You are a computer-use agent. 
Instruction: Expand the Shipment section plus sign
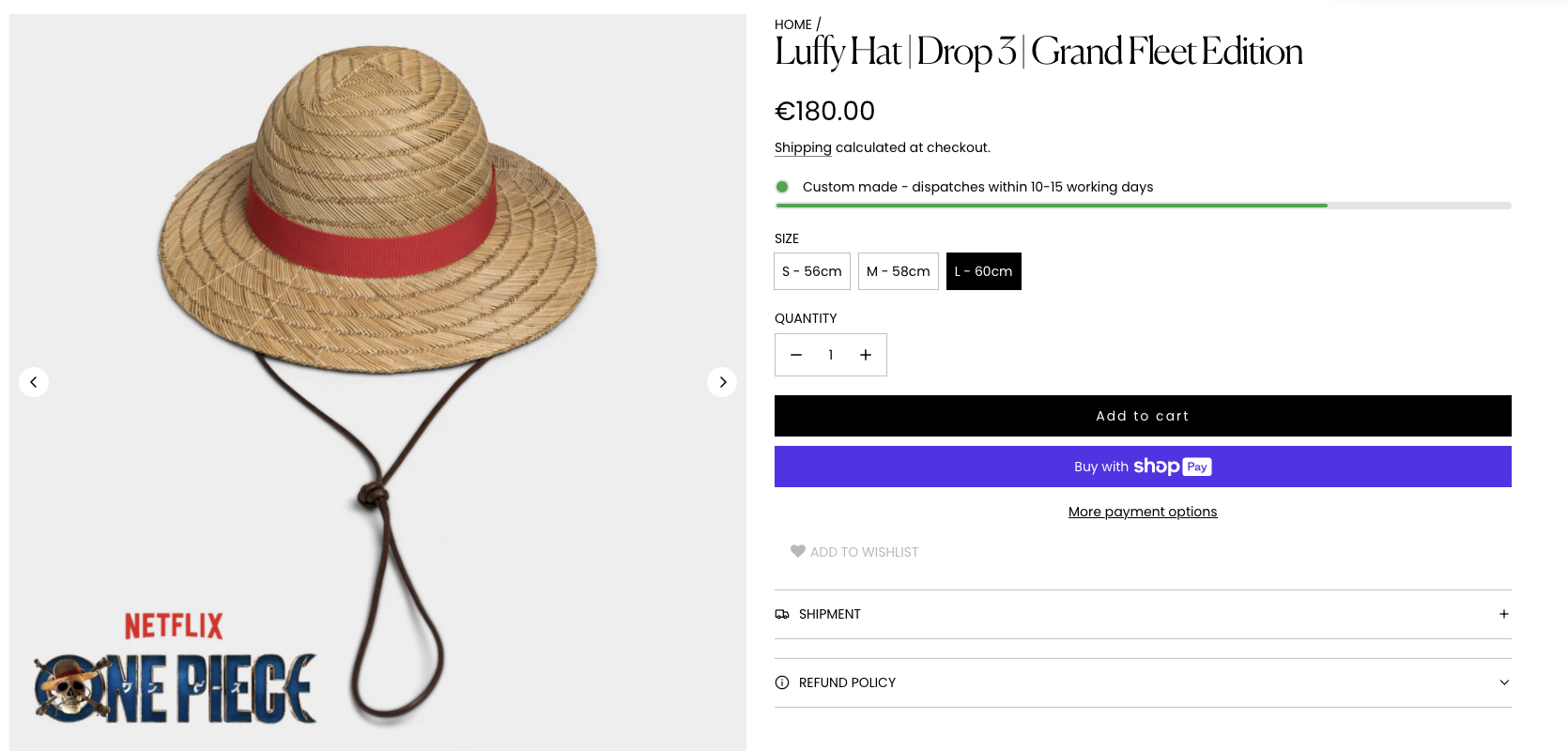pyautogui.click(x=1504, y=614)
